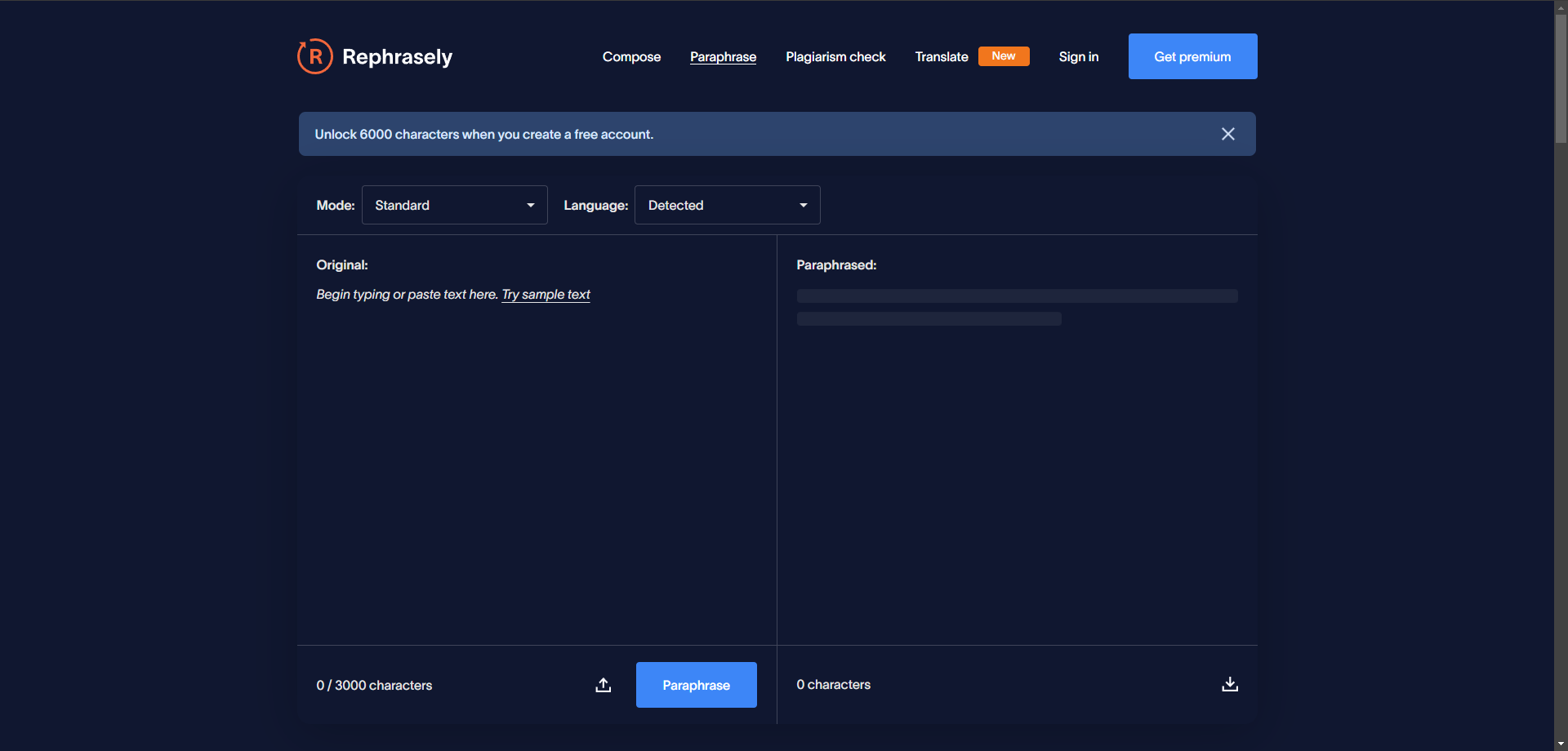The height and width of the screenshot is (751, 1568).
Task: Click the Rephrasely logo icon
Action: pos(315,56)
